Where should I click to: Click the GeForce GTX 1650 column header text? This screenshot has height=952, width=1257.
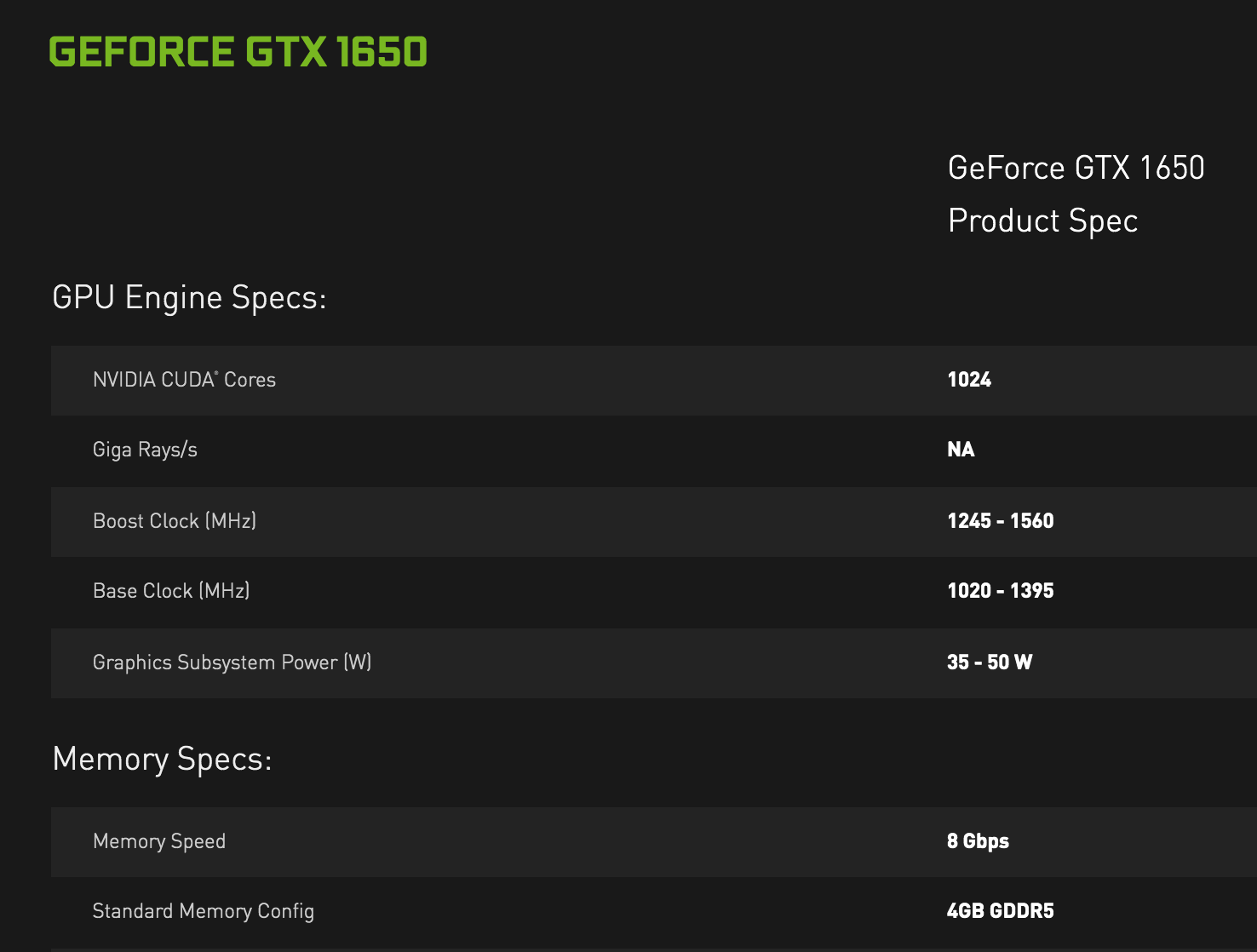pos(1076,168)
